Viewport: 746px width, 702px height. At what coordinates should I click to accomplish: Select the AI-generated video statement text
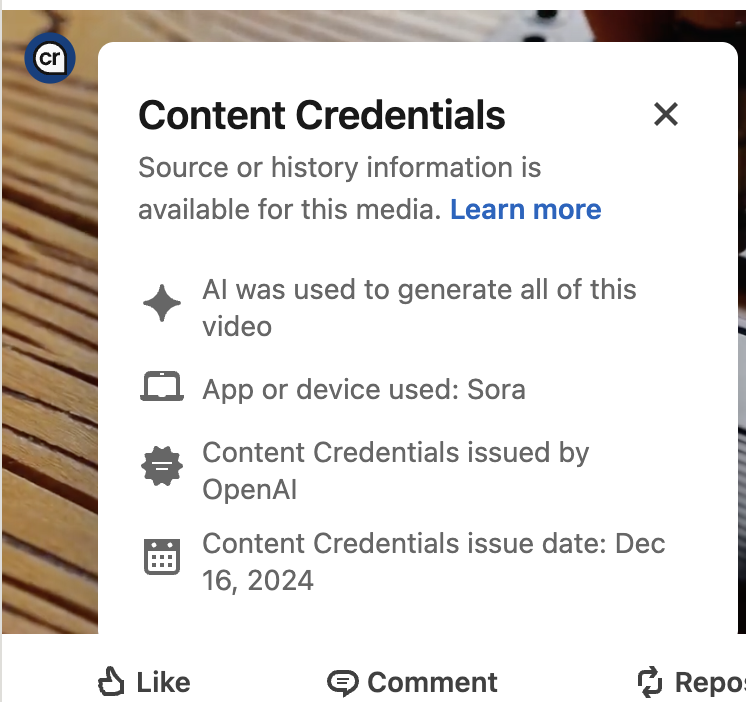[x=419, y=307]
